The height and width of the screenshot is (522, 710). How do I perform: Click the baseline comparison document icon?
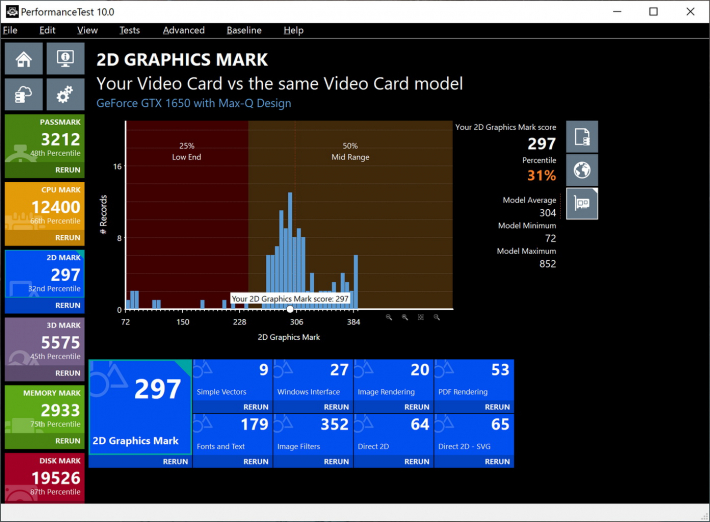(582, 136)
